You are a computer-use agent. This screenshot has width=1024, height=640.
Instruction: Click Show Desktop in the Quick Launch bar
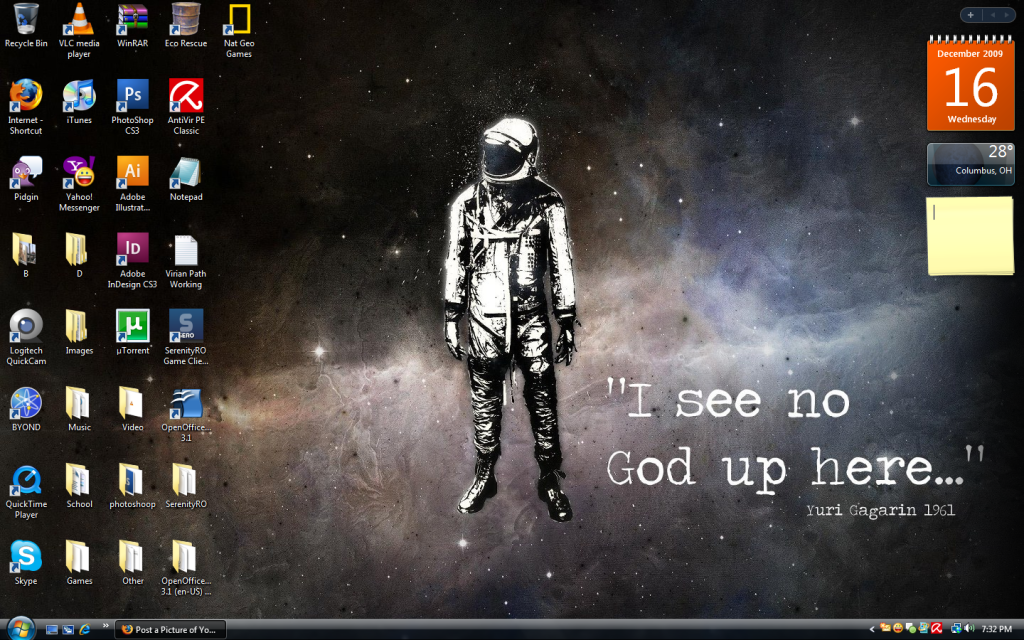pyautogui.click(x=51, y=630)
